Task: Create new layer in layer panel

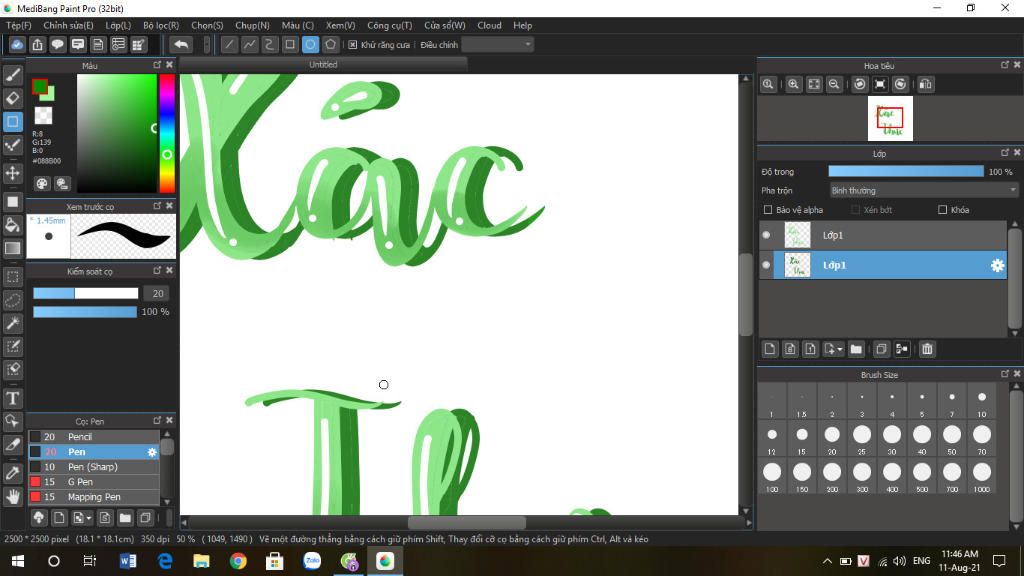Action: [x=770, y=349]
